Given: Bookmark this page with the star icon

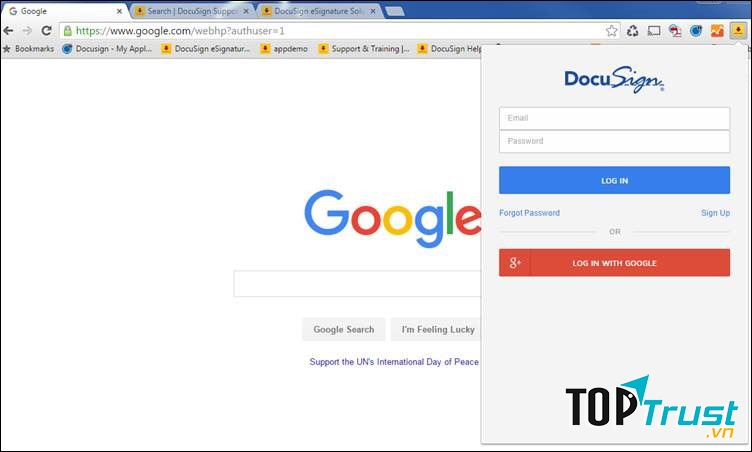Looking at the screenshot, I should pos(611,31).
